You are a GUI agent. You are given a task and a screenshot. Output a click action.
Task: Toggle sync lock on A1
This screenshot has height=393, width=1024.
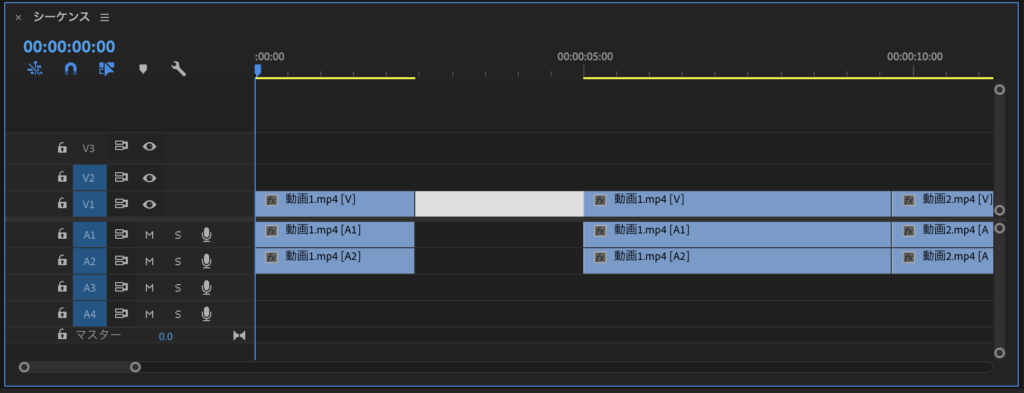(121, 234)
